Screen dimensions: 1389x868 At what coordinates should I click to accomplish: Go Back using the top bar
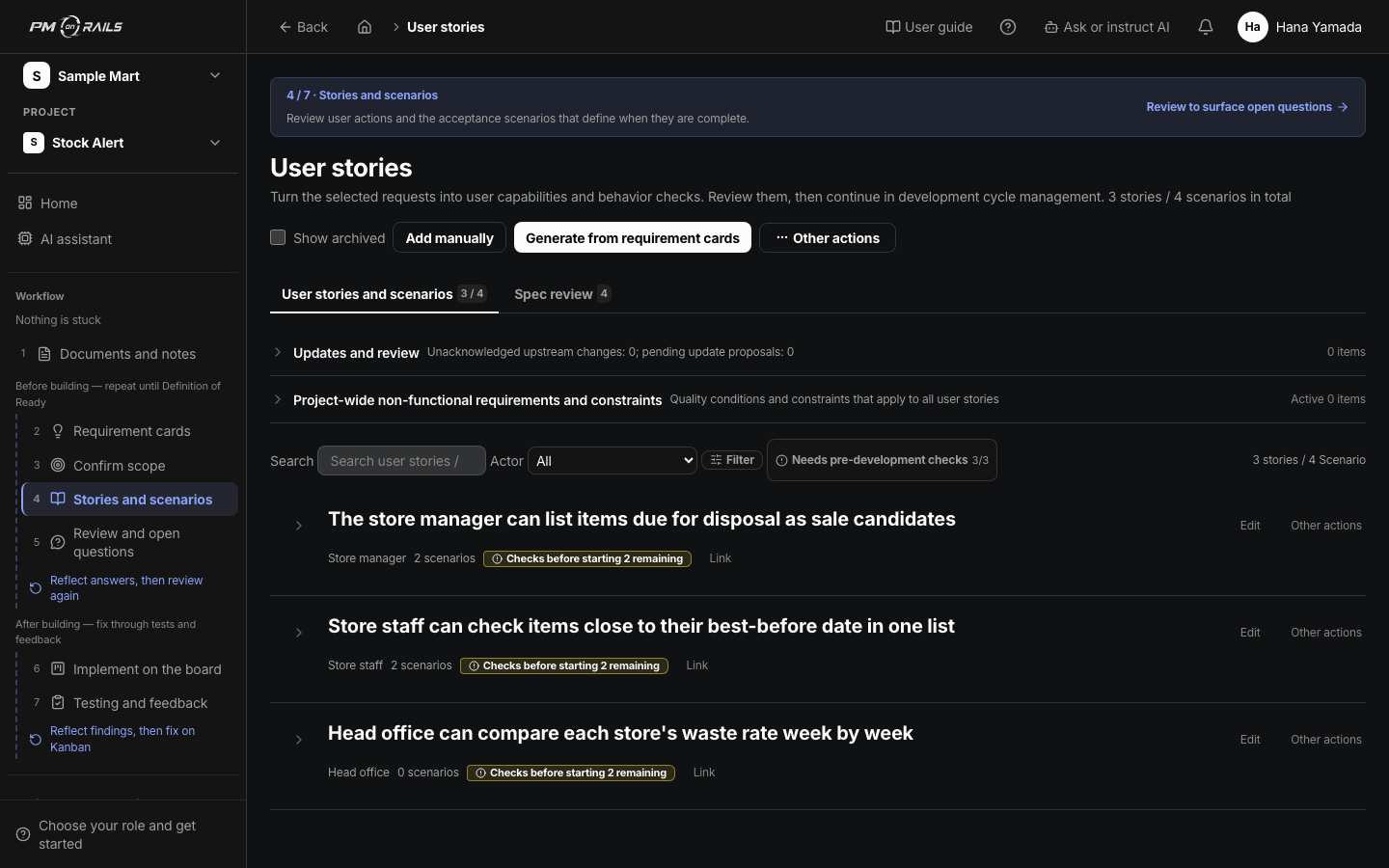pos(304,27)
